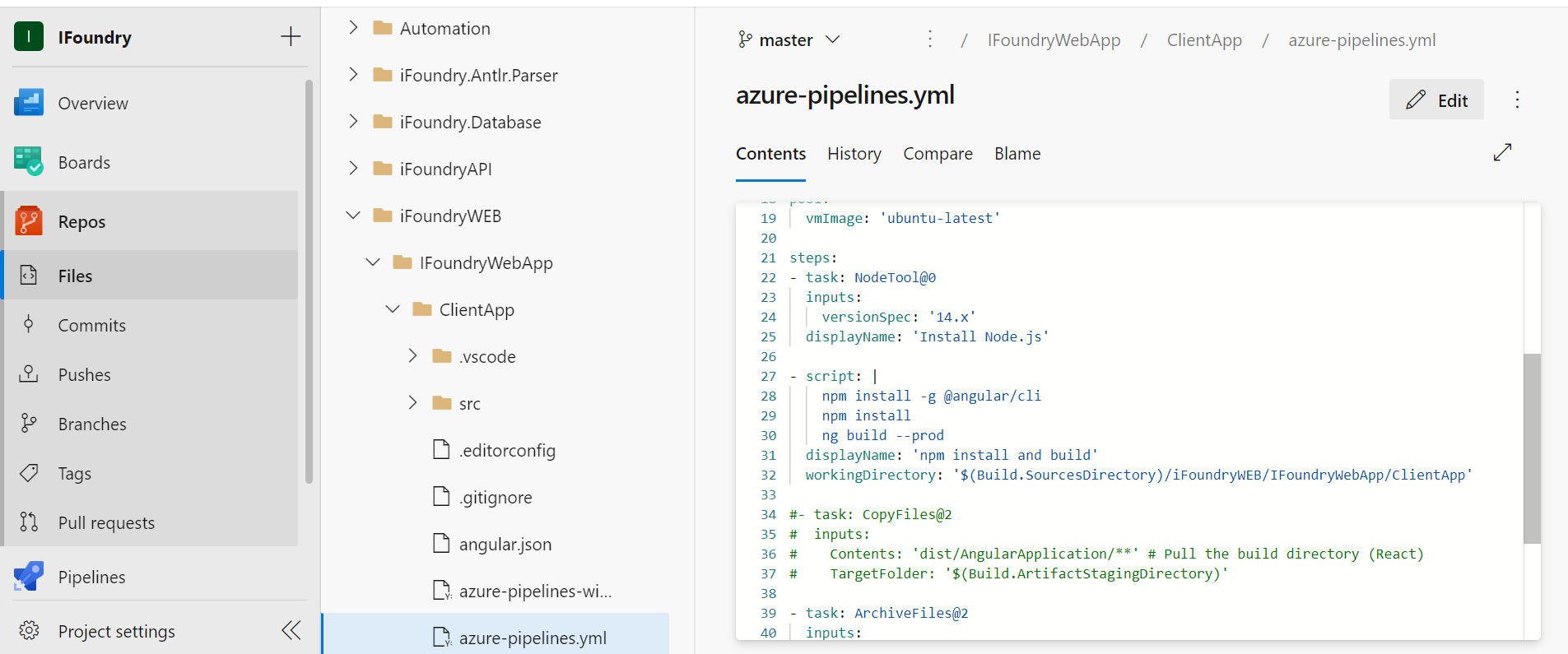Open the Tags icon
This screenshot has height=654, width=1568.
click(29, 473)
